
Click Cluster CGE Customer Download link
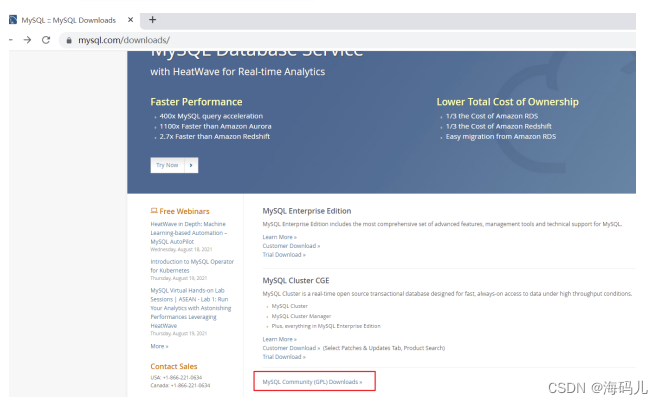[291, 348]
